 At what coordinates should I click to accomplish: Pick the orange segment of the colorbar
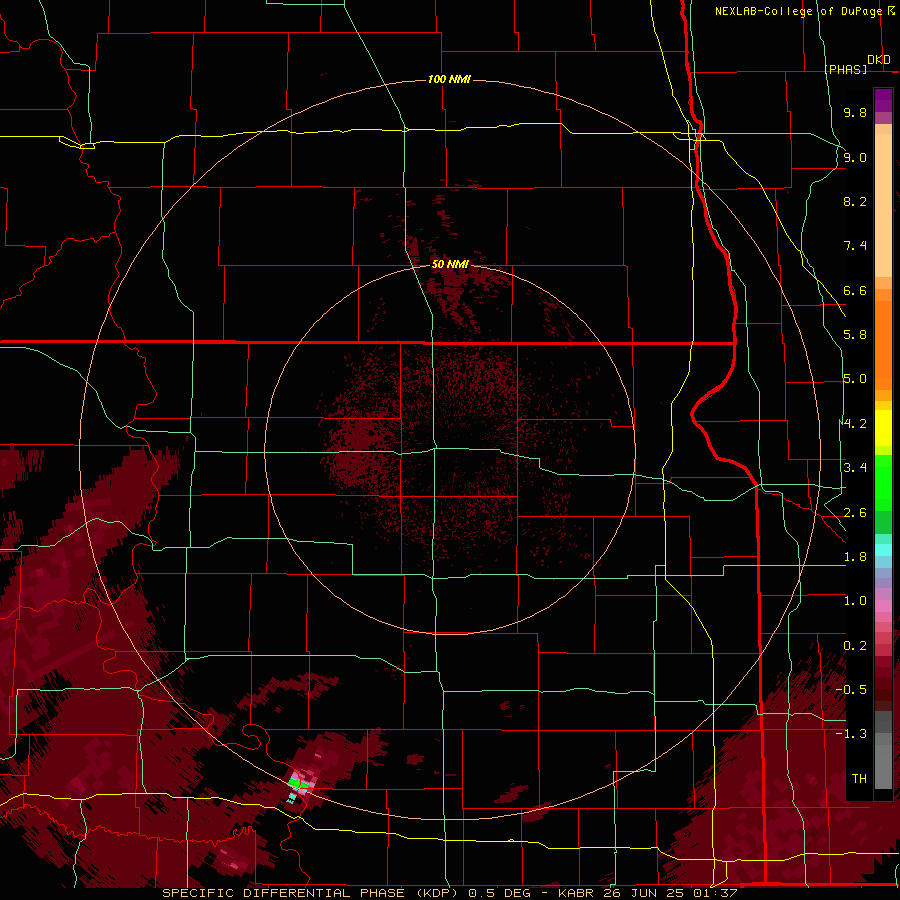click(883, 345)
